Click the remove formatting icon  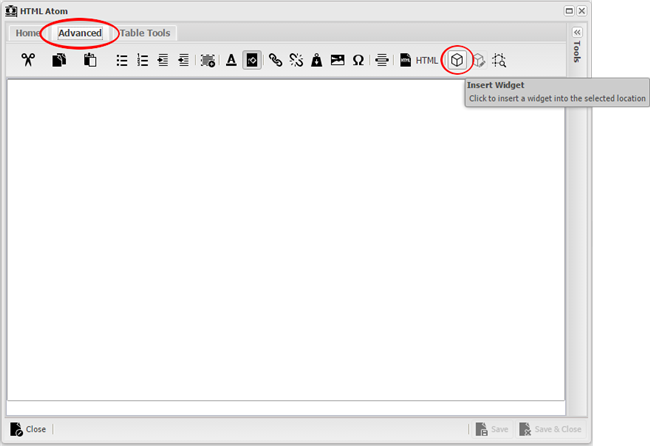[208, 61]
